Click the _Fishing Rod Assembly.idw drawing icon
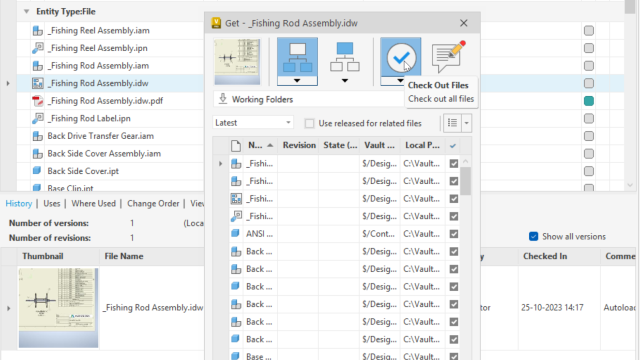Viewport: 640px width, 360px height. click(38, 83)
